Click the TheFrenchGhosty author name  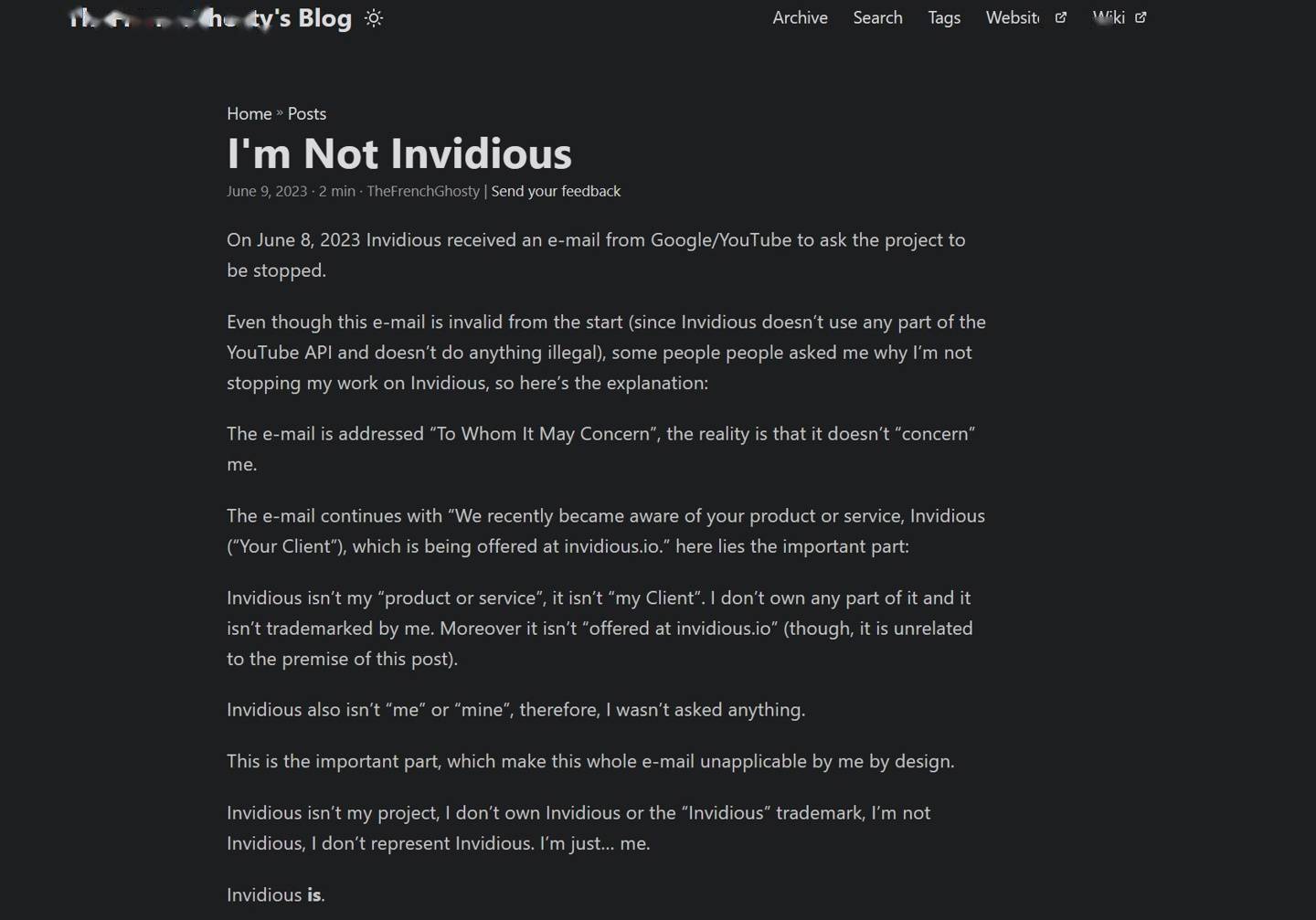(423, 191)
